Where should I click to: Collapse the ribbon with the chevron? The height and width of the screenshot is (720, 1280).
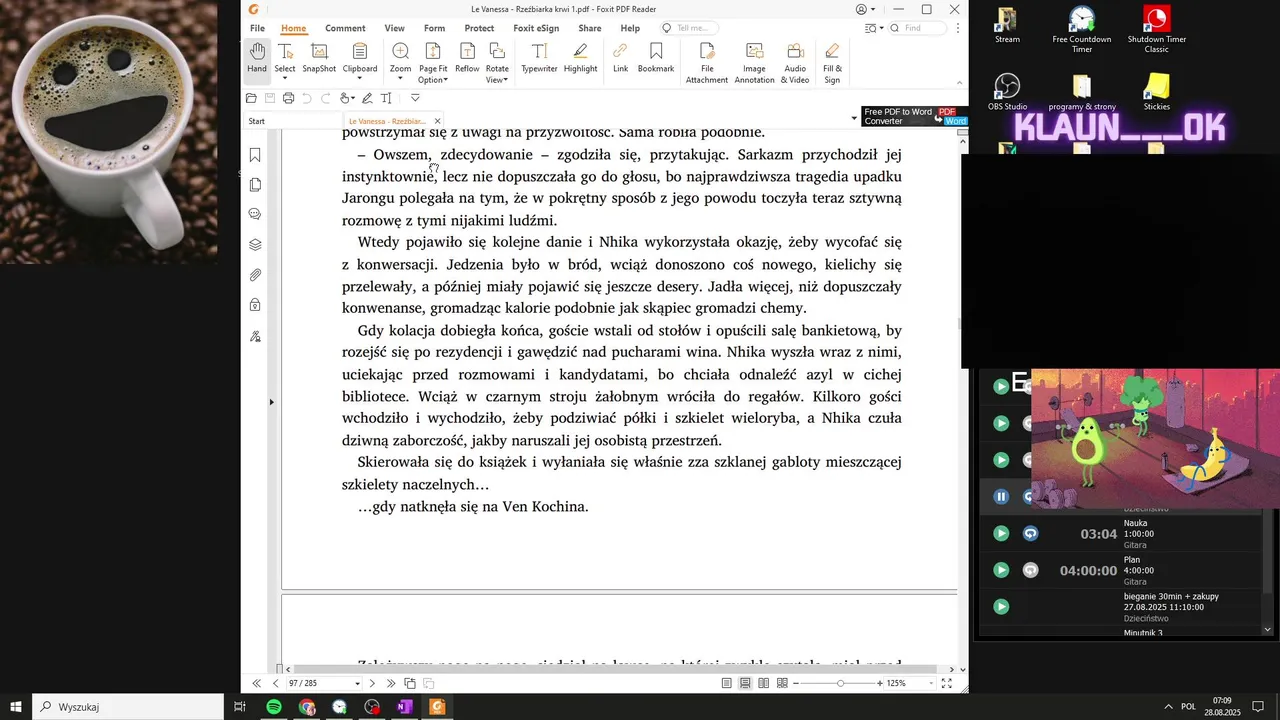tap(960, 83)
